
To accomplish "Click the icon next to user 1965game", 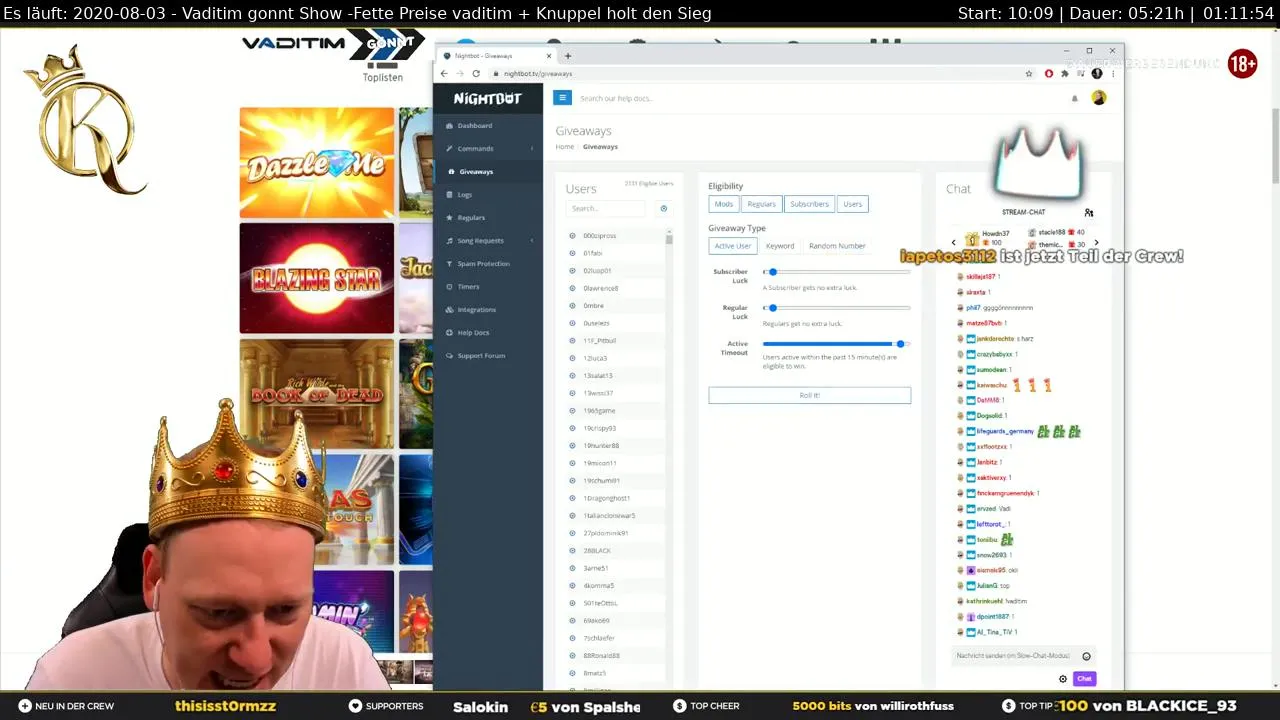I will pos(572,411).
